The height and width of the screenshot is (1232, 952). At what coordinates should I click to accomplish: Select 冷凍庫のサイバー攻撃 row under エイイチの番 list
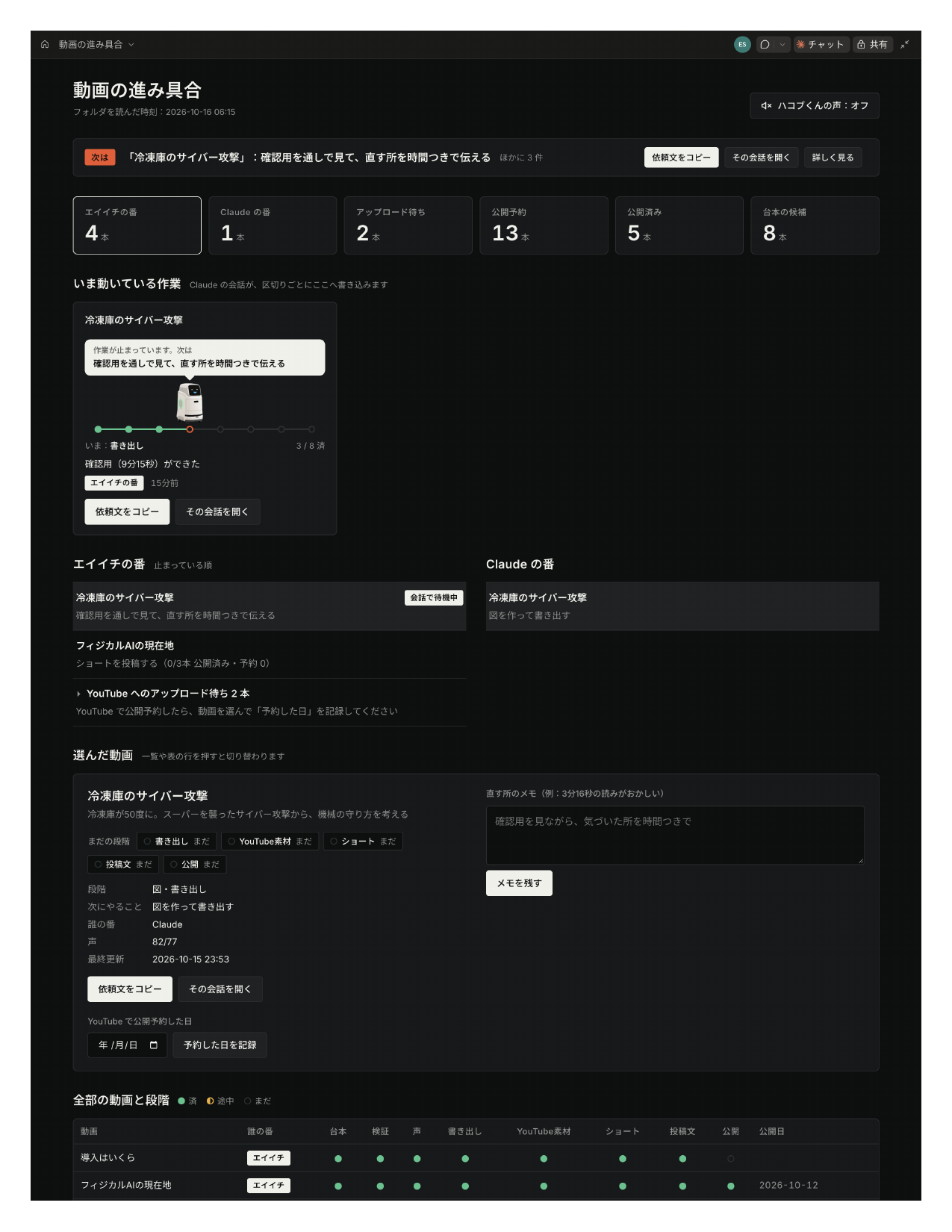click(270, 606)
